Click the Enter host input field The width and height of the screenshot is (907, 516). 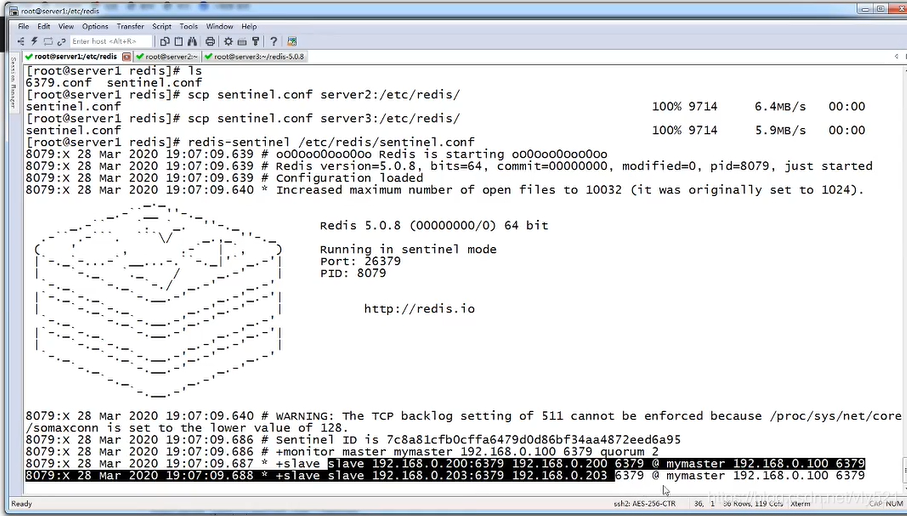click(x=111, y=41)
